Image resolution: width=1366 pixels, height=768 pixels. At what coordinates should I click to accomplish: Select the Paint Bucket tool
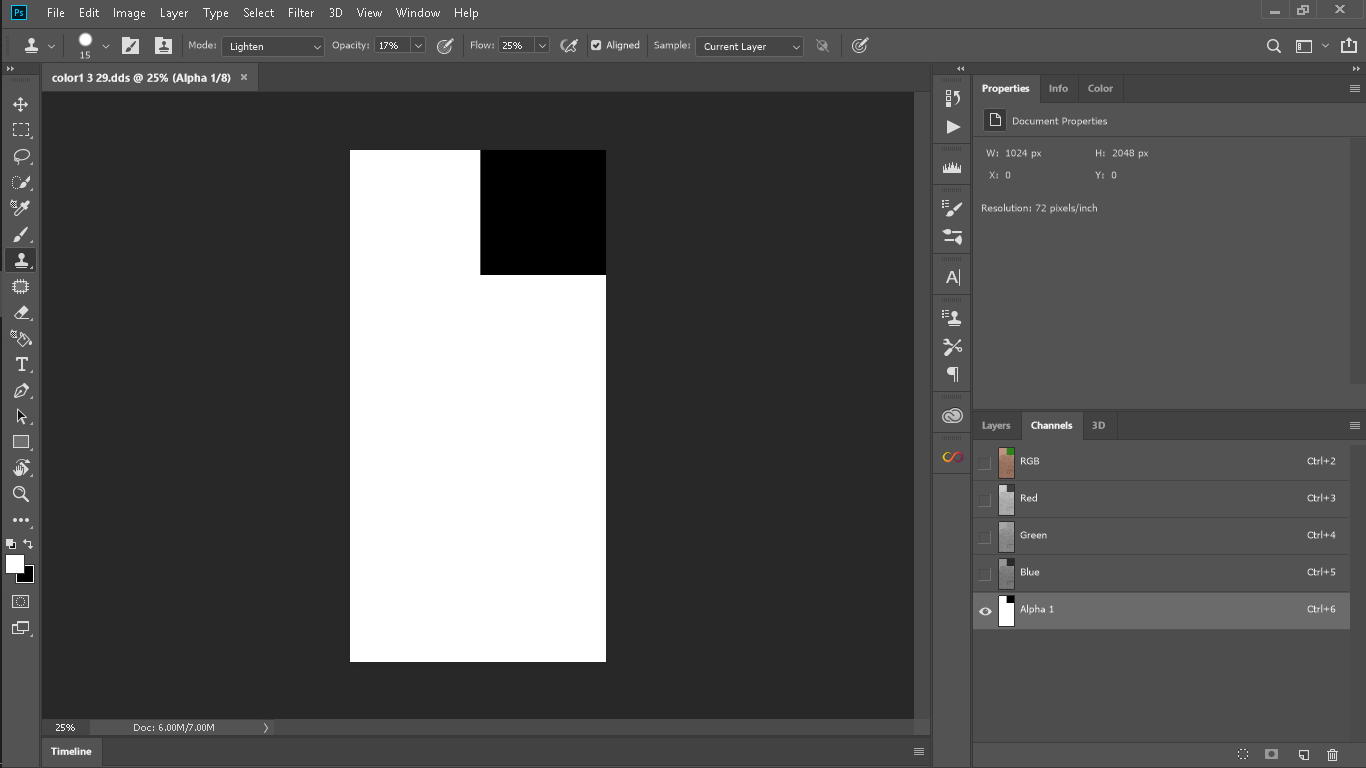tap(21, 338)
